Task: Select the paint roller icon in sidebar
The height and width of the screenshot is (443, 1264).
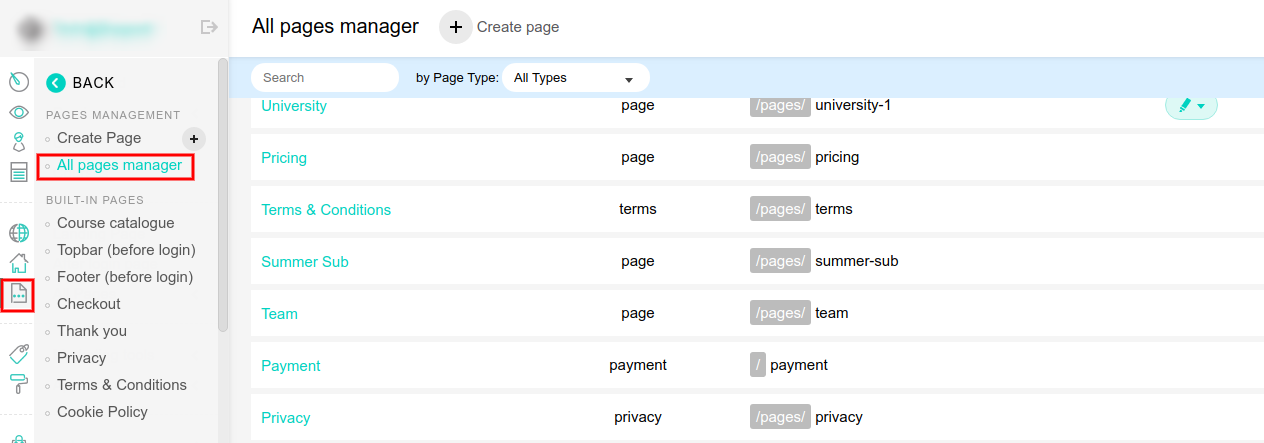Action: (18, 382)
